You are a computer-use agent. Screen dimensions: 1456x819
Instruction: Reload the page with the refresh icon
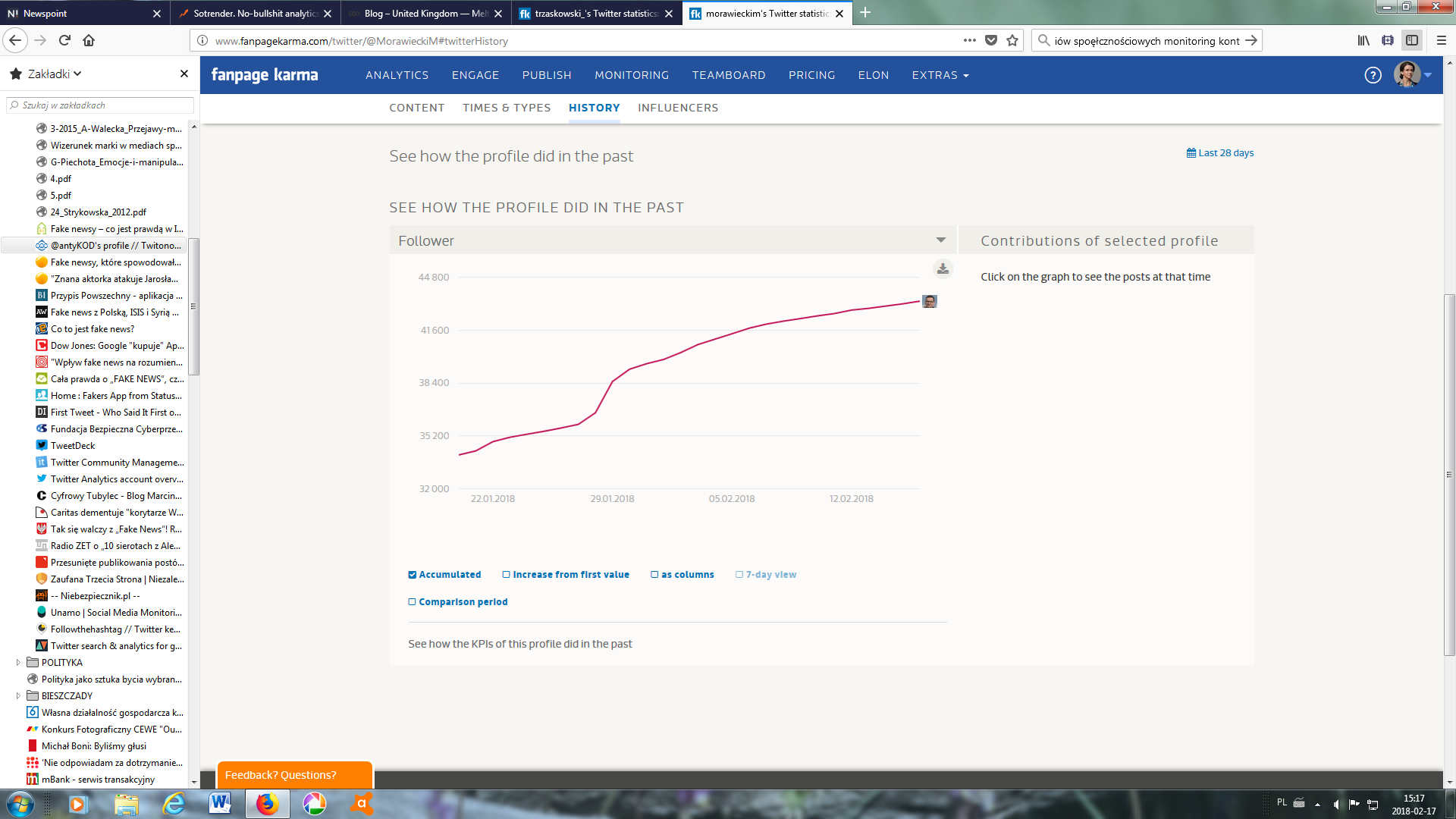tap(64, 41)
